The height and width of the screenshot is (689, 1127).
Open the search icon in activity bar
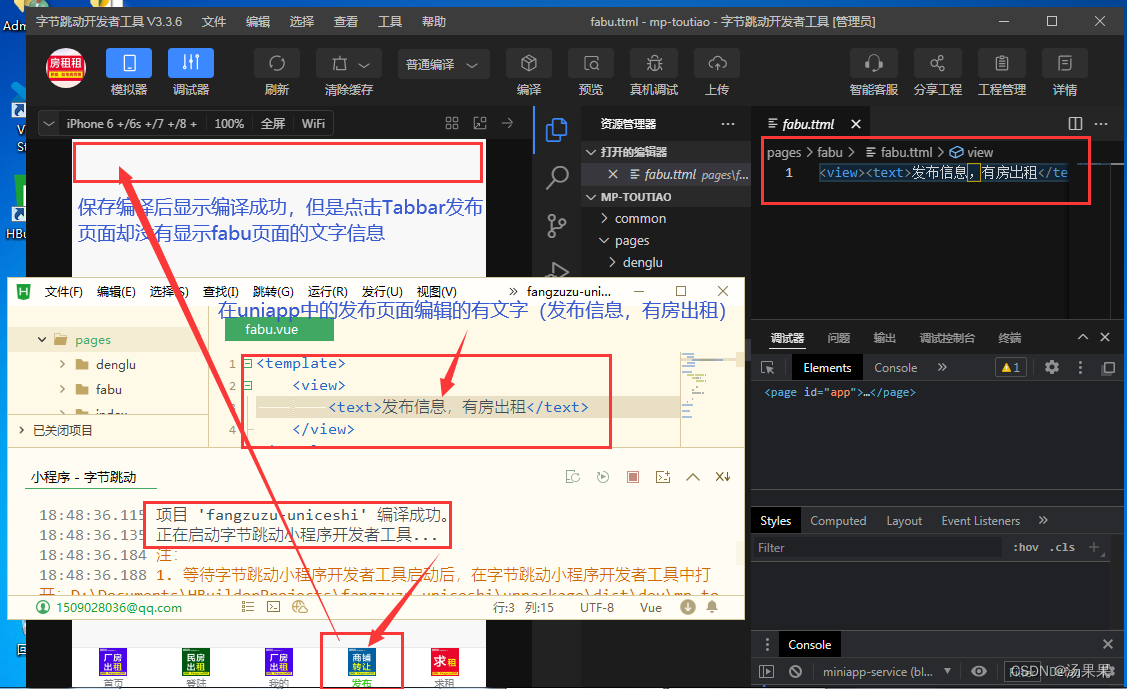[x=556, y=177]
